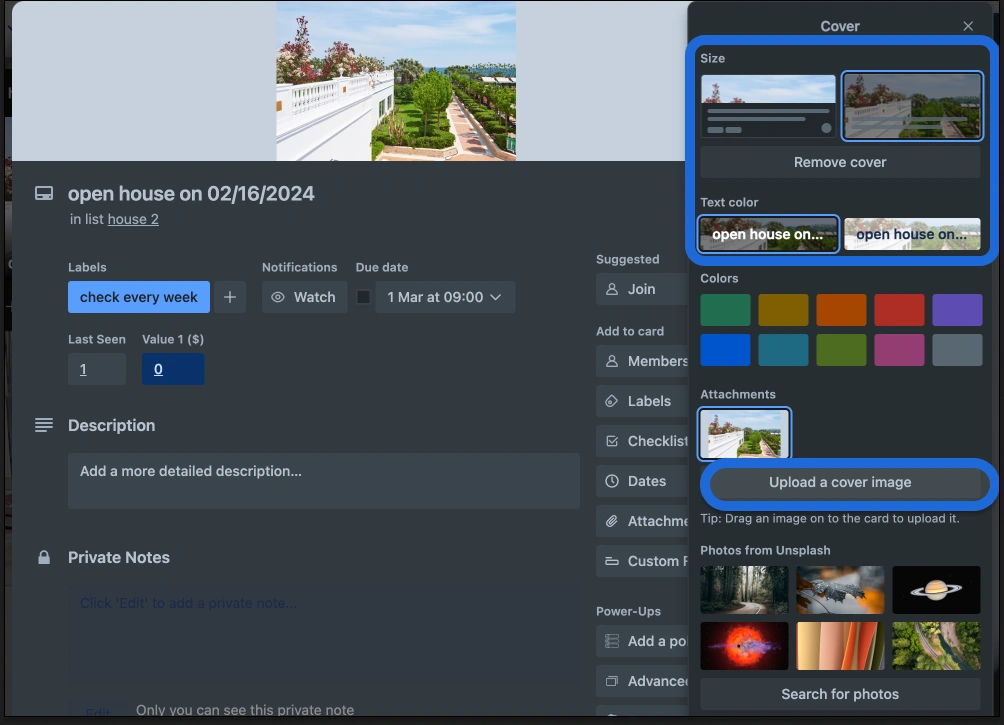The height and width of the screenshot is (725, 1004).
Task: Edit the Last Seen field value
Action: [x=97, y=369]
